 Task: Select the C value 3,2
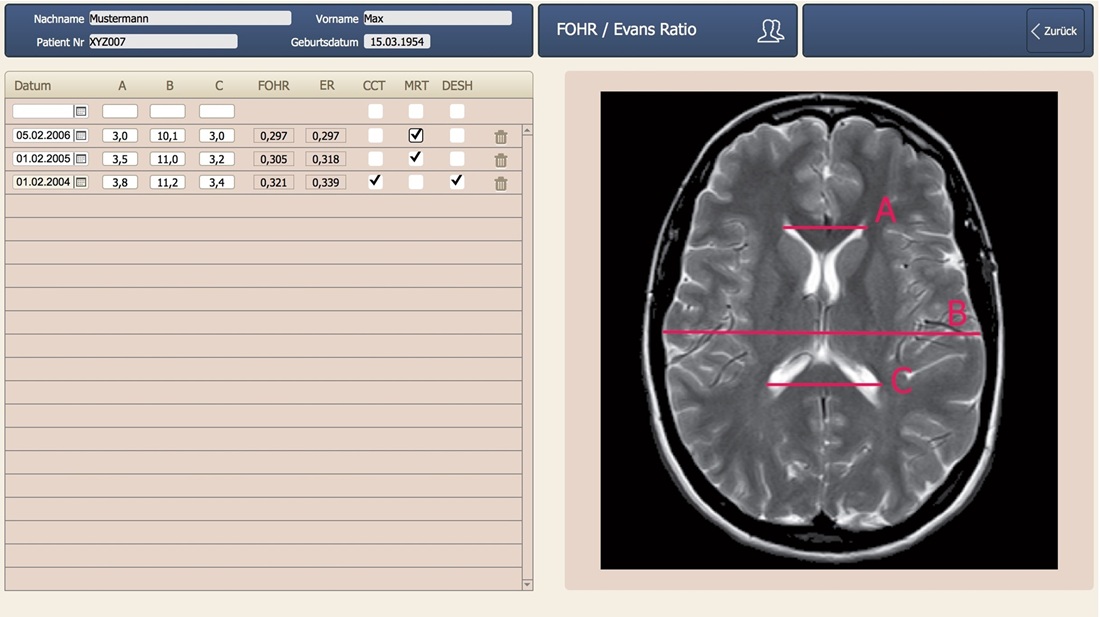[x=217, y=158]
